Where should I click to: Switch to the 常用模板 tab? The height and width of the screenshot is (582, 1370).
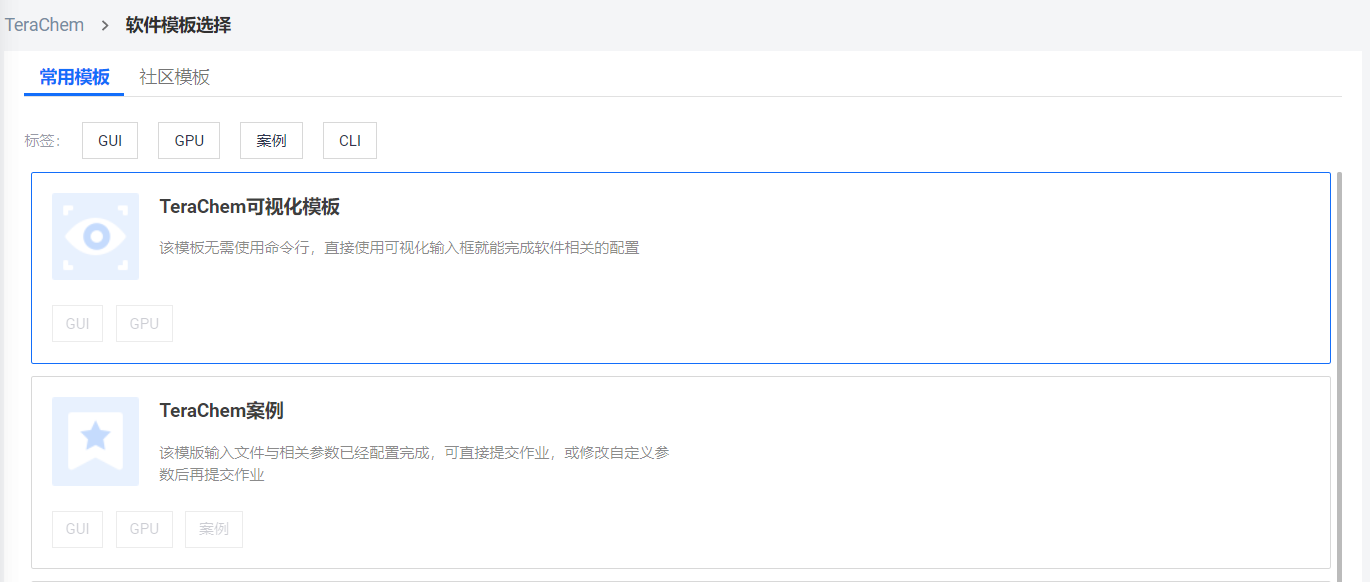point(74,77)
